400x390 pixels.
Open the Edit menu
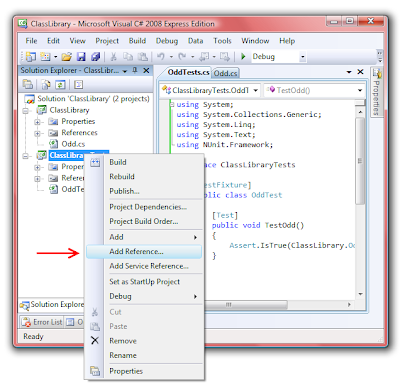53,41
